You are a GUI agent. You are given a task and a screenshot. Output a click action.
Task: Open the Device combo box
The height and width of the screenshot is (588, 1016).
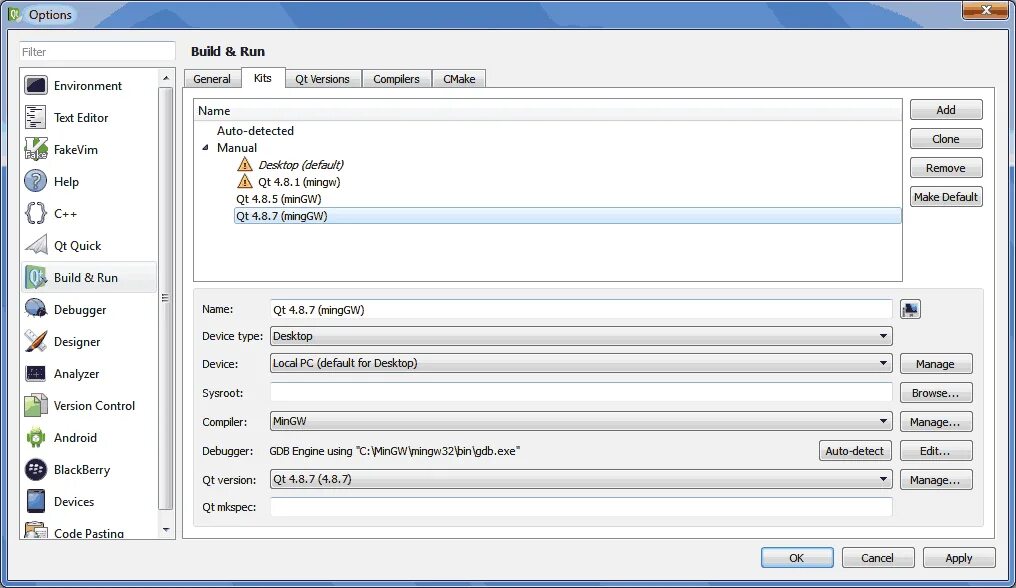point(581,363)
